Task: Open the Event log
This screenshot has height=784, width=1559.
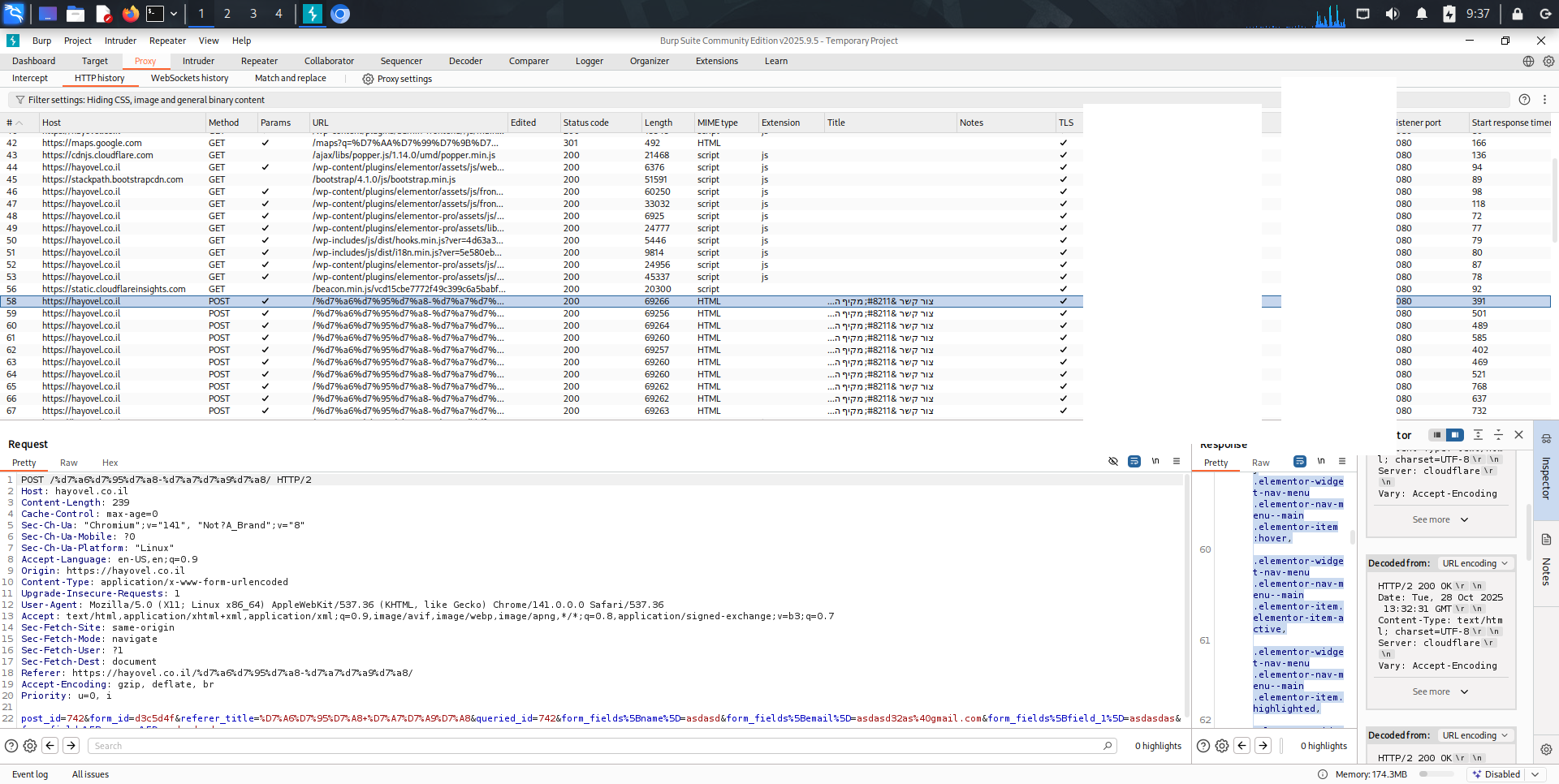Action: tap(30, 774)
